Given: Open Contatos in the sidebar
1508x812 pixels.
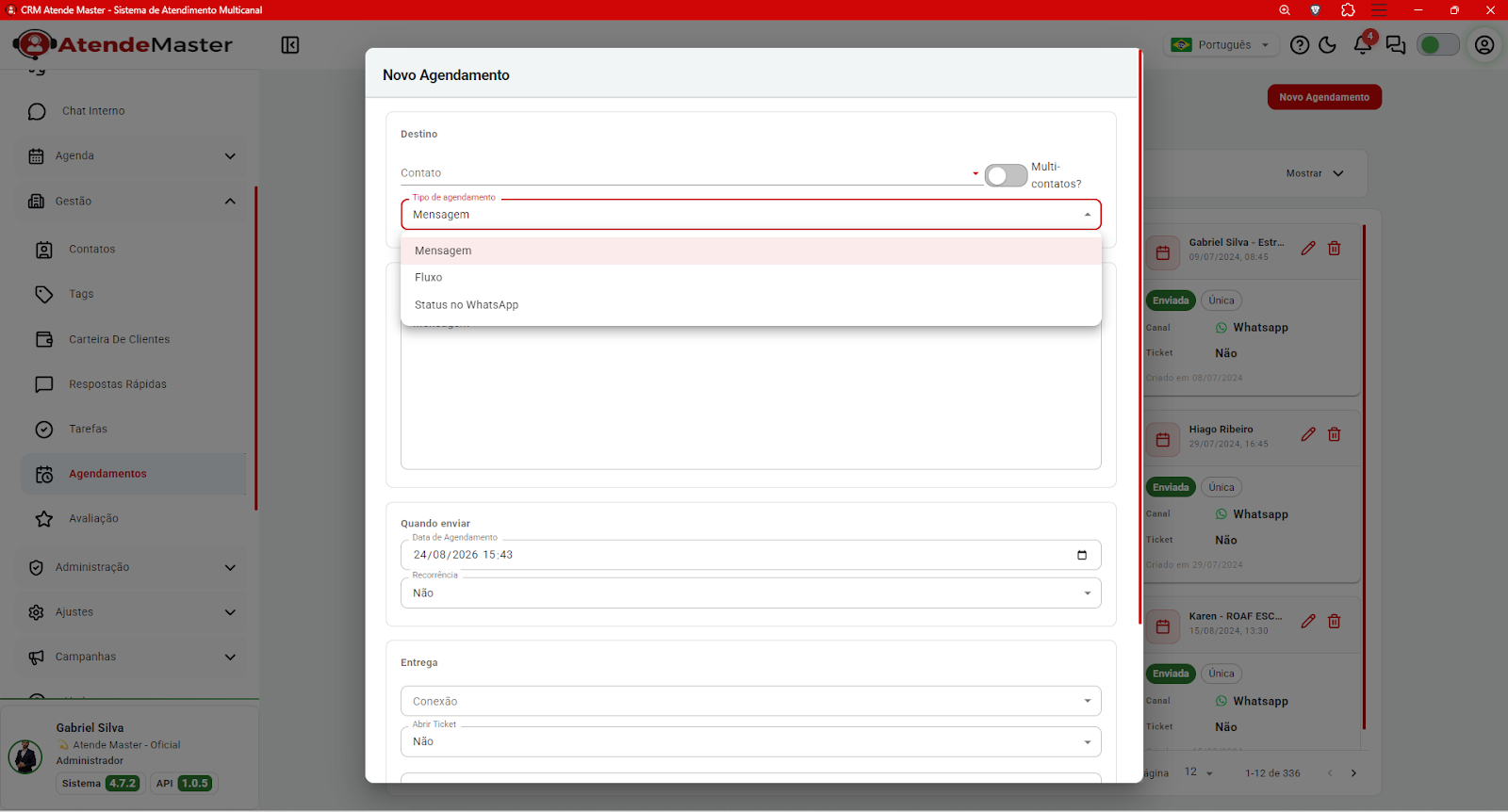Looking at the screenshot, I should pyautogui.click(x=132, y=250).
